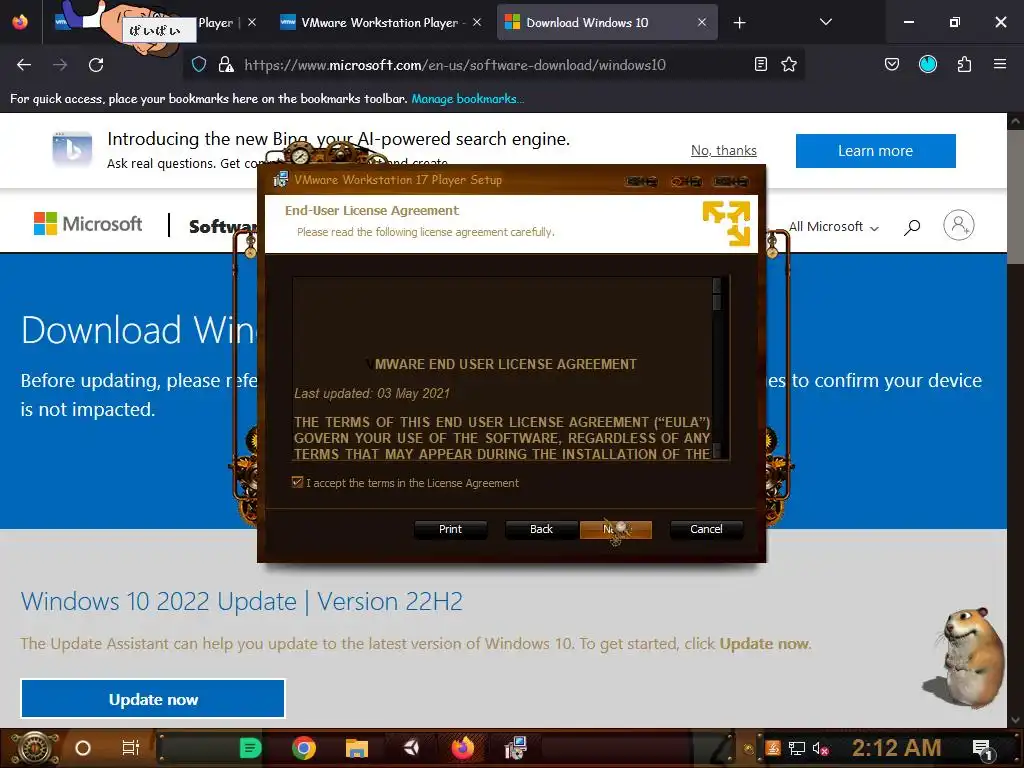
Task: Open Firefox account avatar icon
Action: click(928, 64)
